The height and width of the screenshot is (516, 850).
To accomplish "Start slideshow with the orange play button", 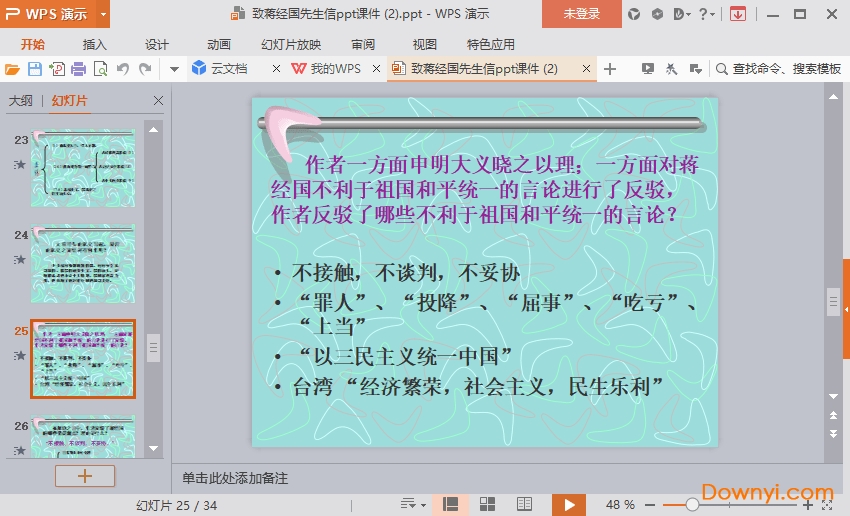I will pos(569,505).
